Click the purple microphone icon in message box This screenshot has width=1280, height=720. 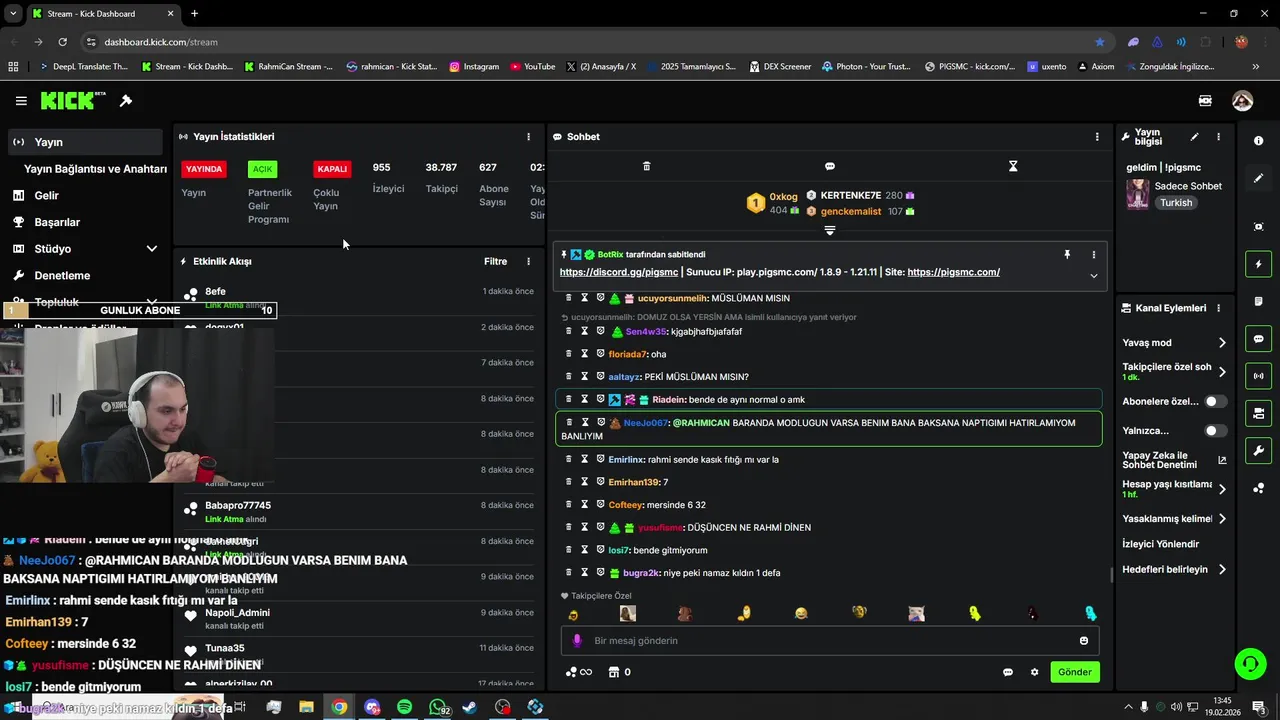(577, 641)
